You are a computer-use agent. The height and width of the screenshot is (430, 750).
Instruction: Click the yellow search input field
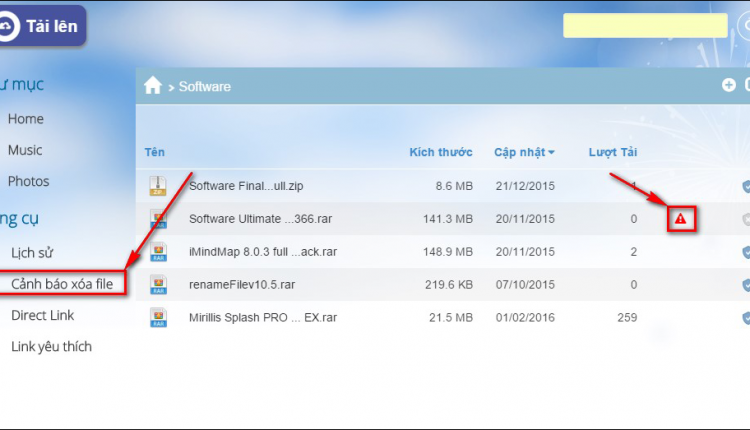coord(645,25)
